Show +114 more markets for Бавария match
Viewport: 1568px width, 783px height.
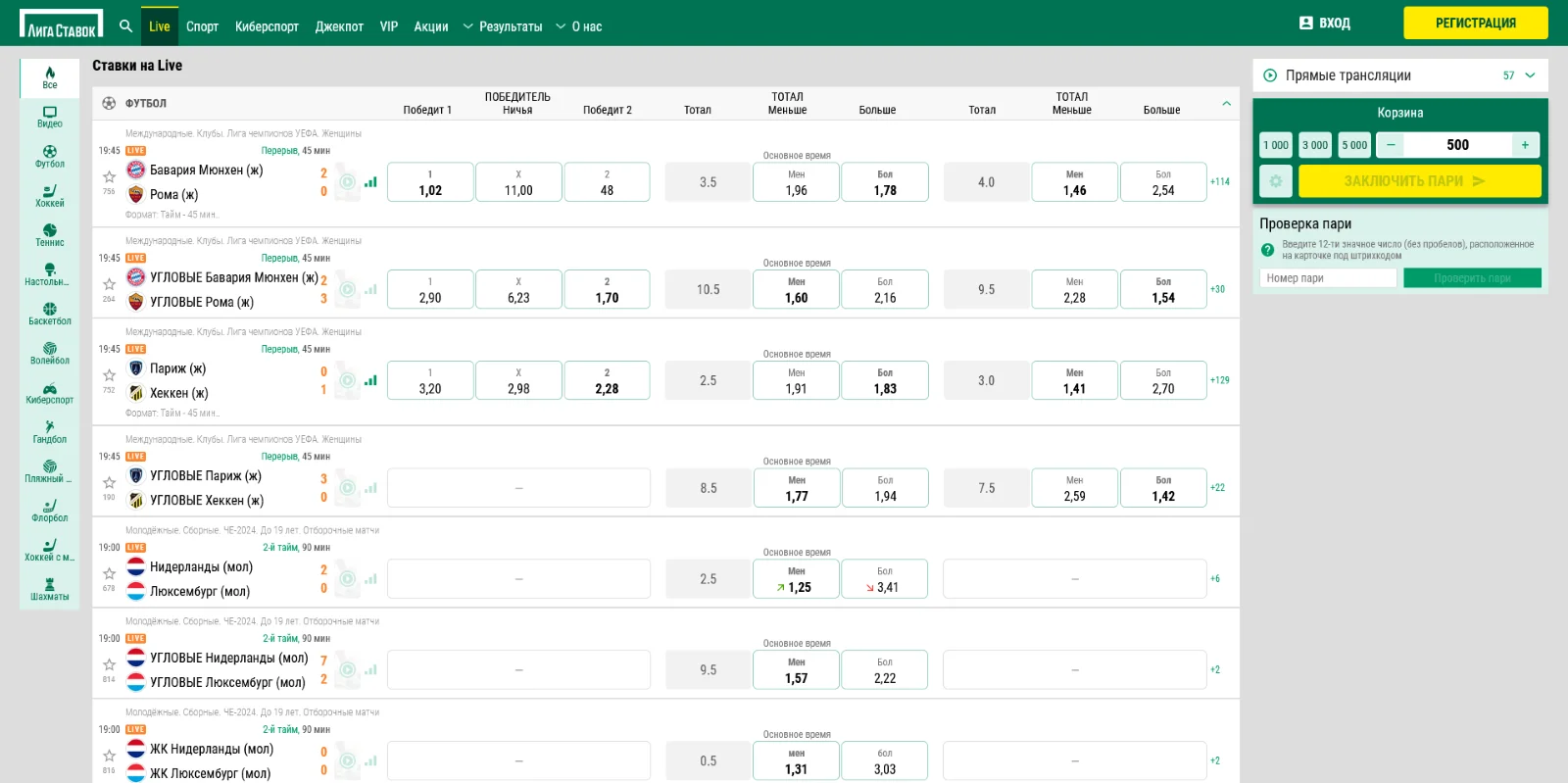pos(1220,181)
